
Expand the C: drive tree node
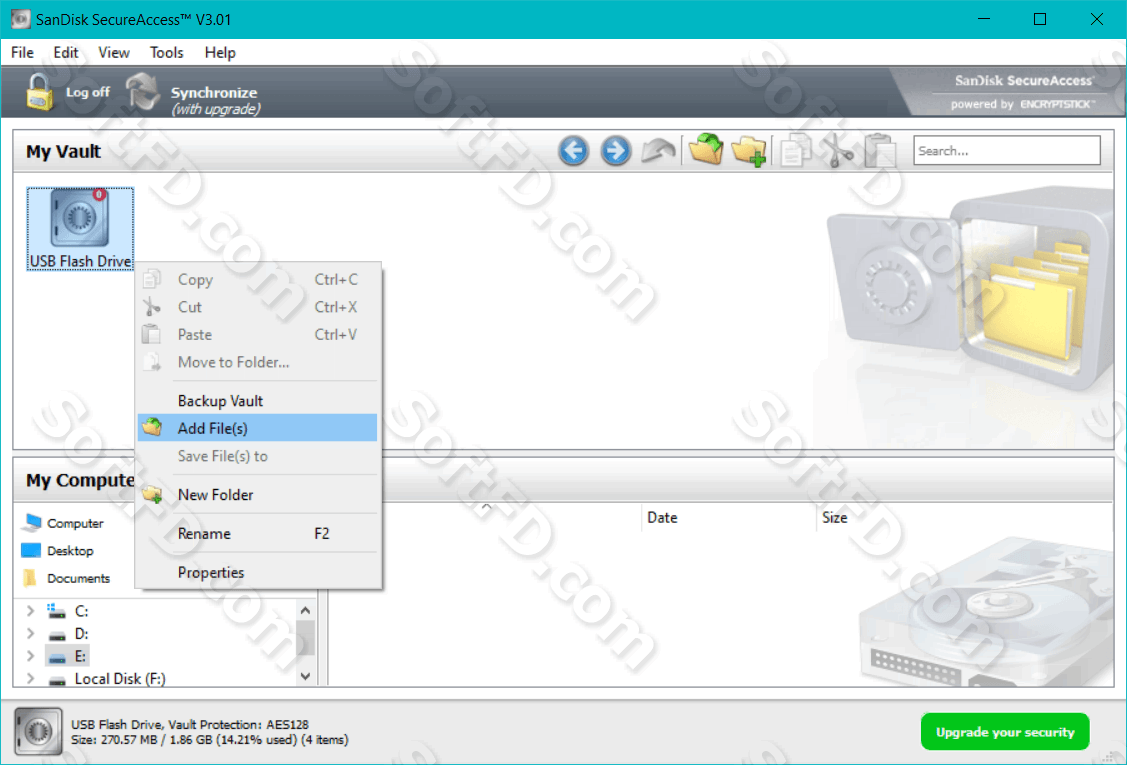pos(30,611)
